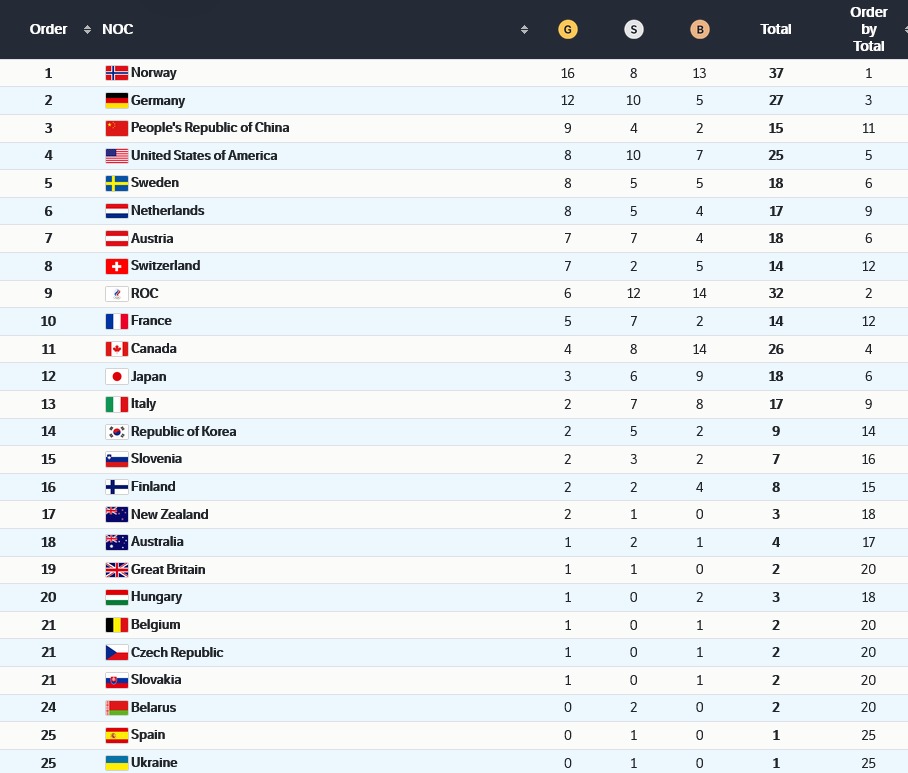Select the New Zealand row name
Image resolution: width=908 pixels, height=773 pixels.
tap(170, 515)
